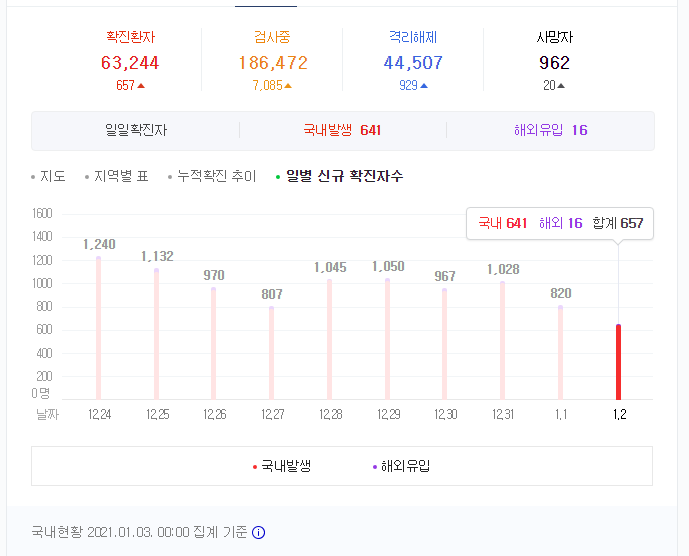Click the 일일확진자 label
The height and width of the screenshot is (556, 689).
point(136,130)
